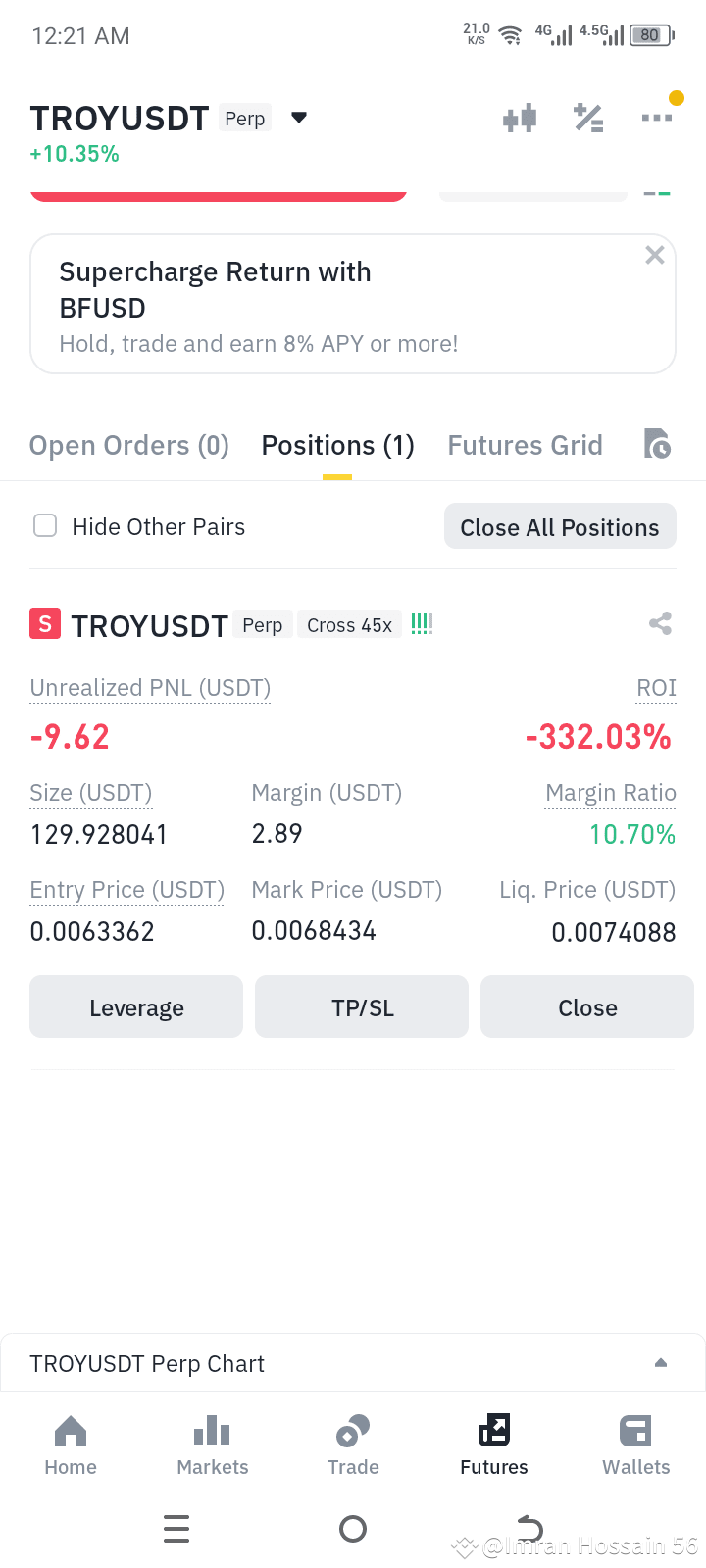Open Wallets in bottom navigation
The height and width of the screenshot is (1568, 706).
click(636, 1445)
